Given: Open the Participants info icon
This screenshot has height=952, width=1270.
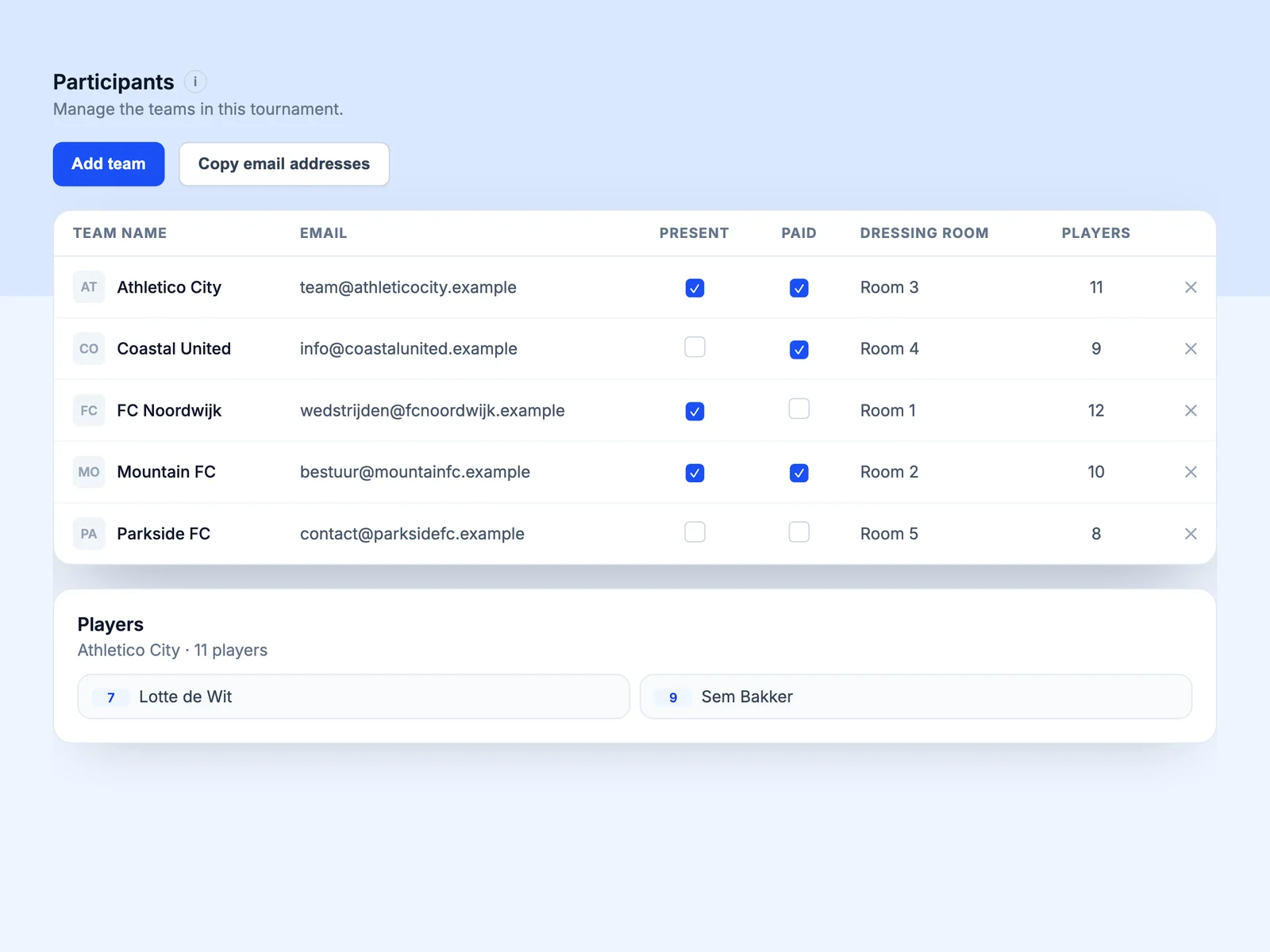Looking at the screenshot, I should click(195, 82).
